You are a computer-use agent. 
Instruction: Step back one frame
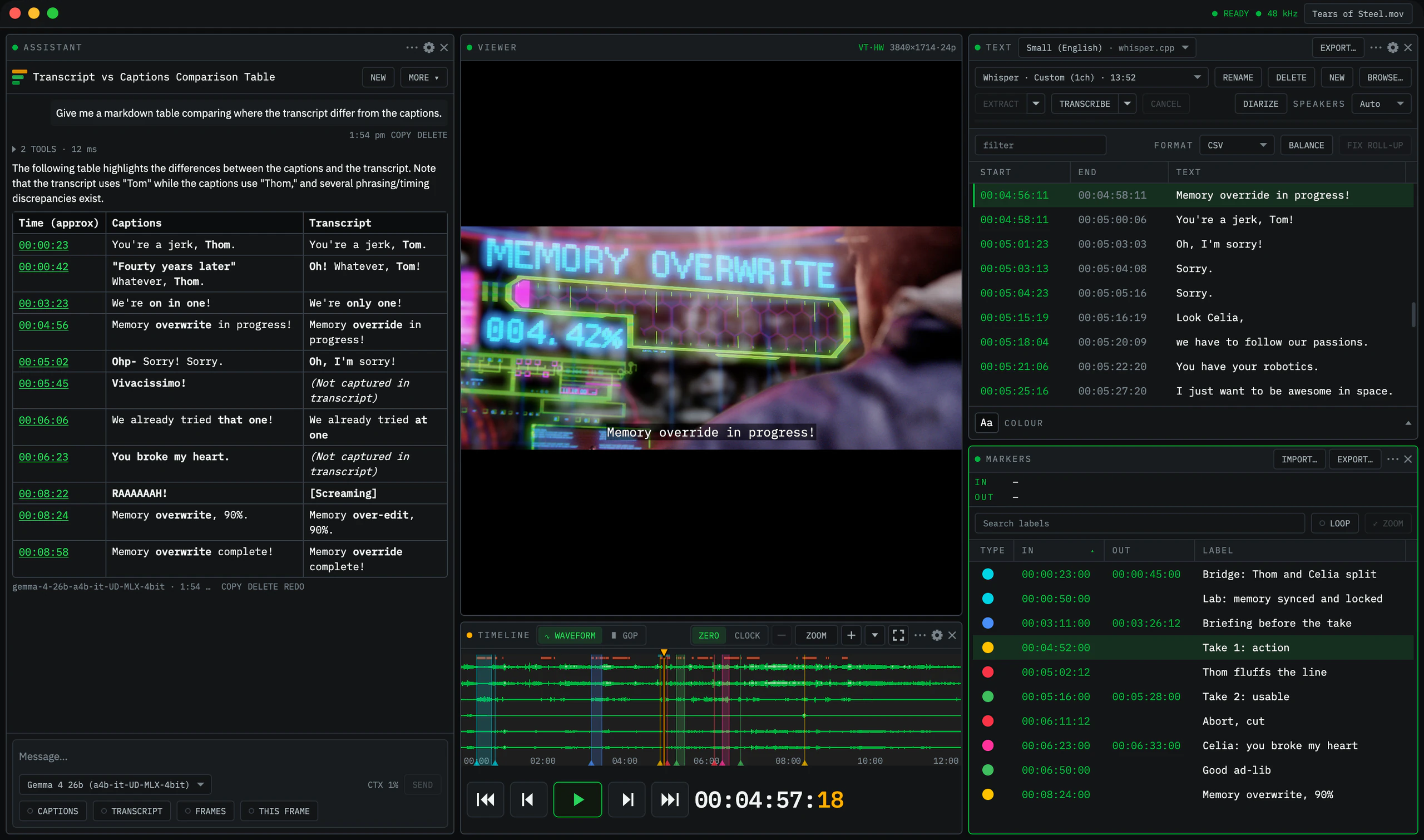click(x=528, y=799)
